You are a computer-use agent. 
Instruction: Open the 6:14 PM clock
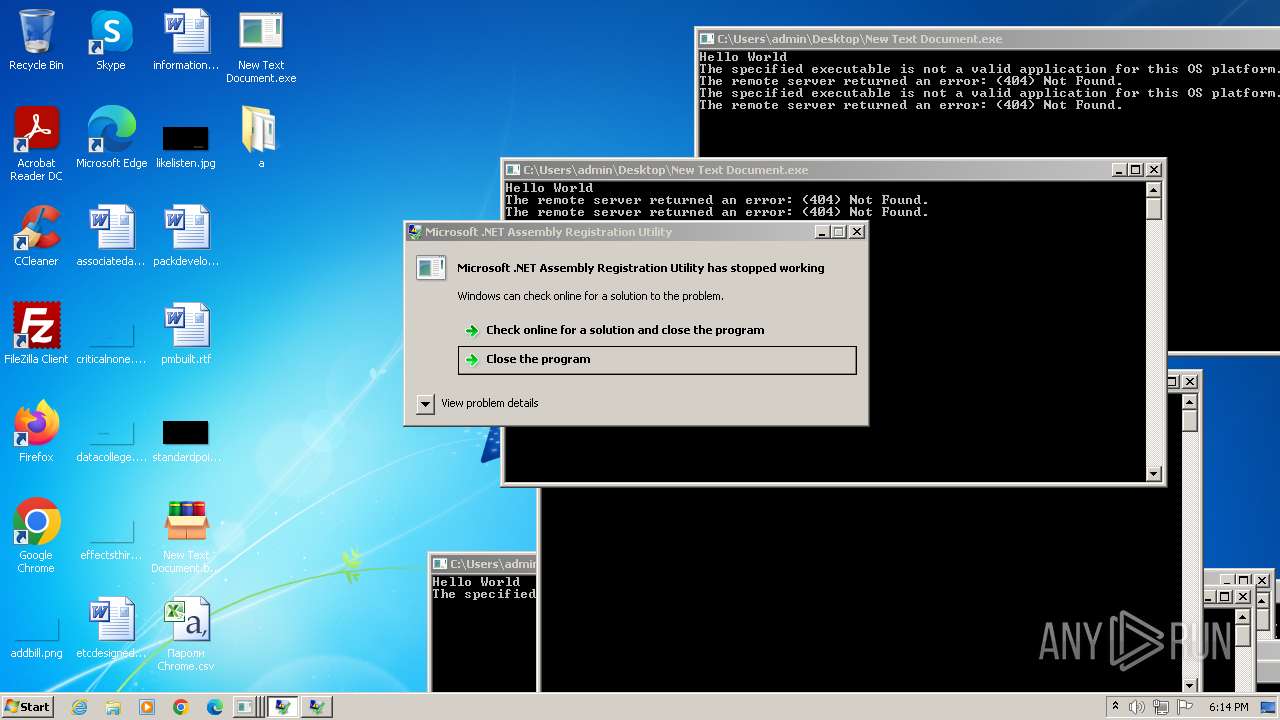[1228, 707]
